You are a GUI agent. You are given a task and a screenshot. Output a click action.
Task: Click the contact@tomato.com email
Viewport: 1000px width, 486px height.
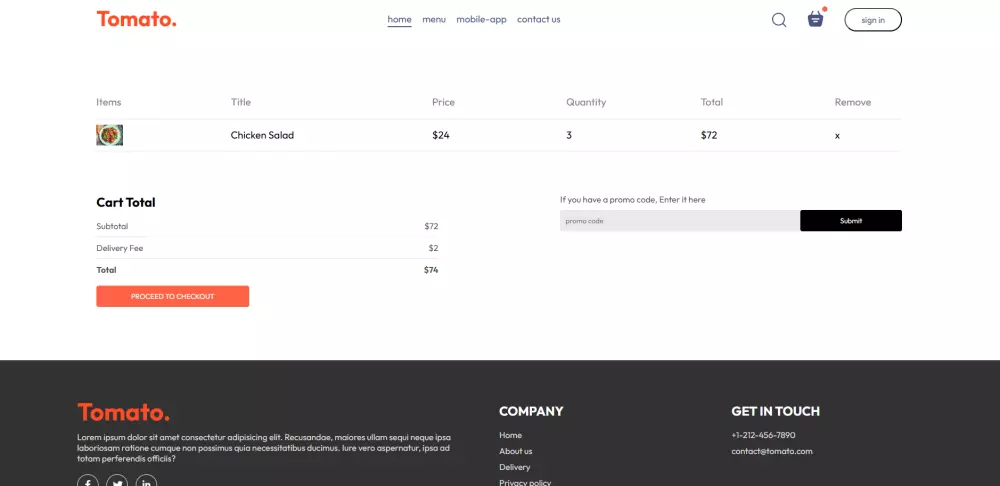771,451
